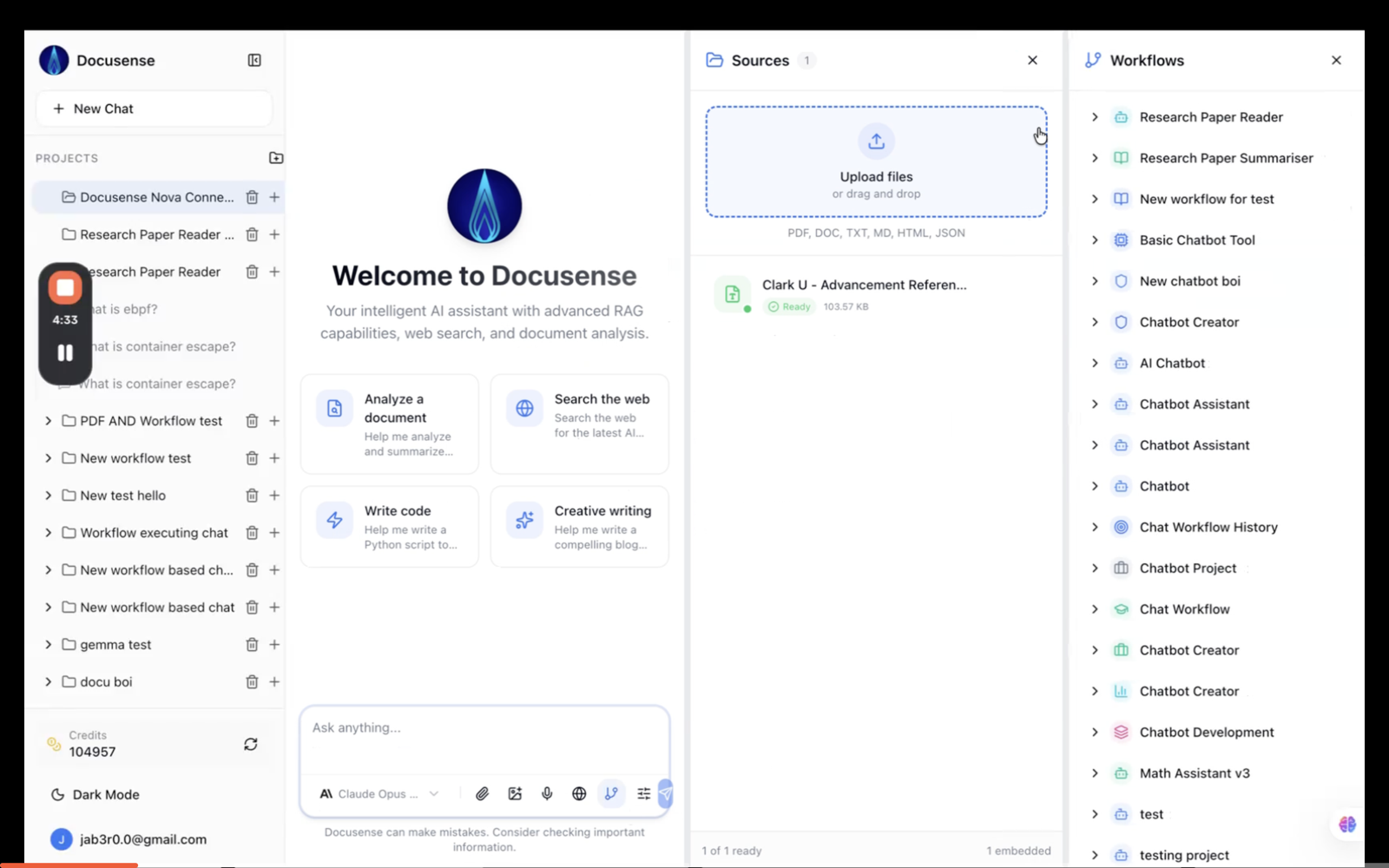1389x868 pixels.
Task: Toggle web search globe icon in chat bar
Action: 579,793
